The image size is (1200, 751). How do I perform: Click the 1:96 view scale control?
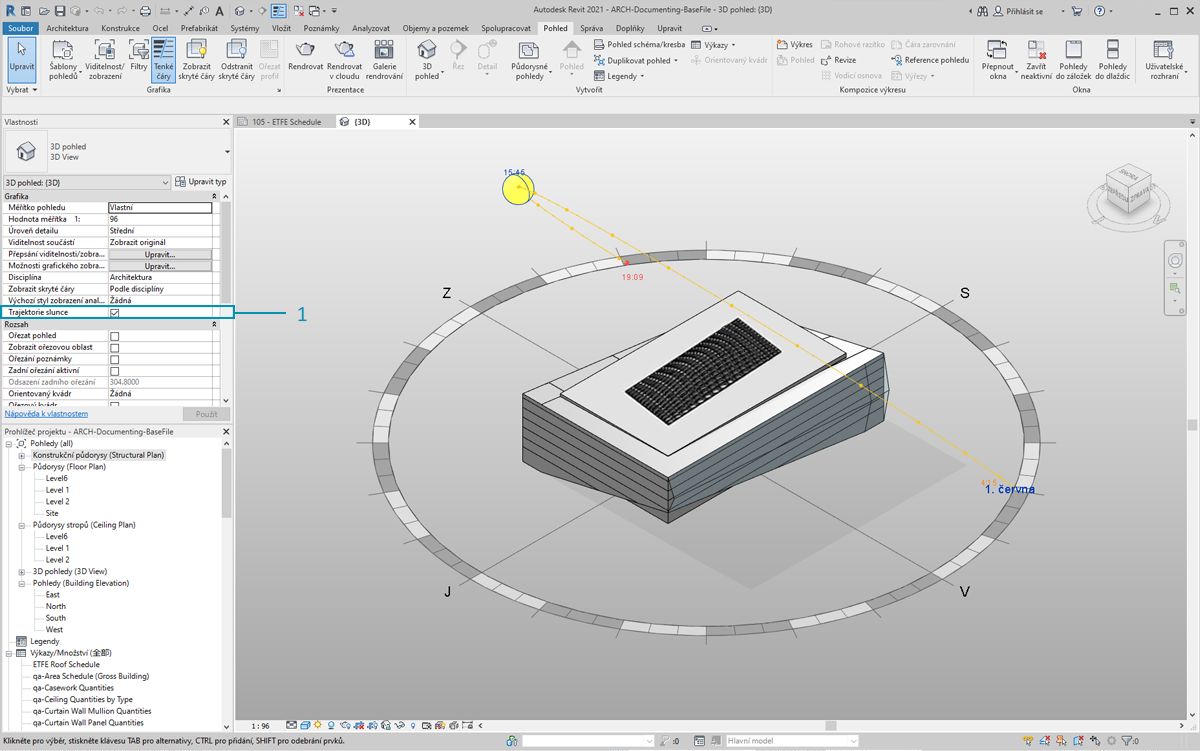pyautogui.click(x=261, y=725)
